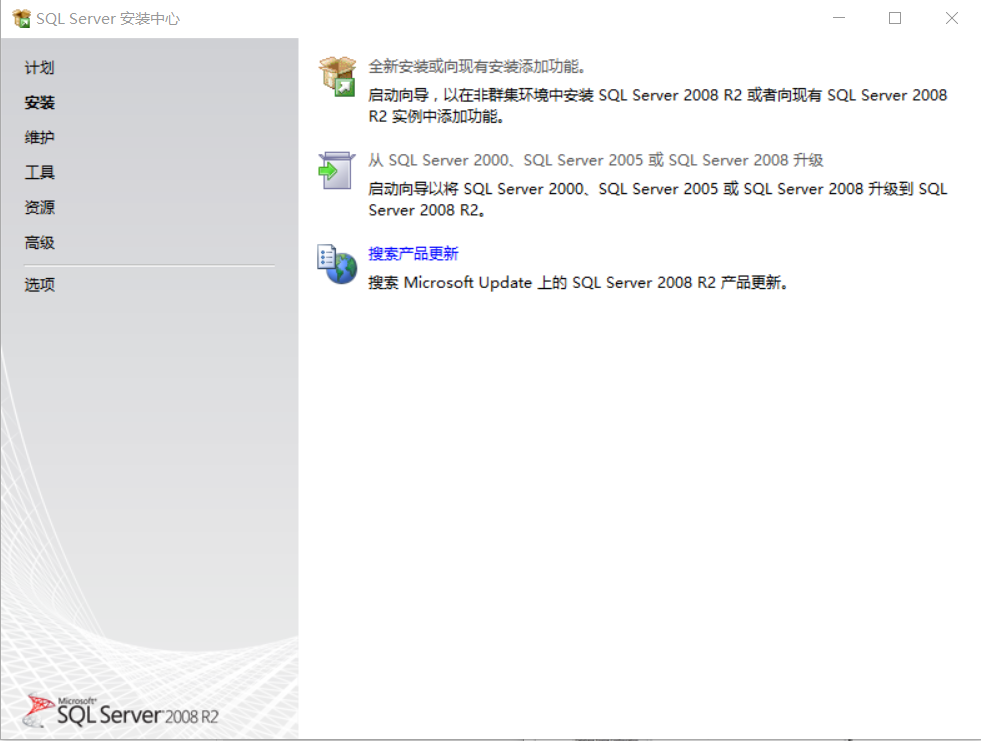Image resolution: width=981 pixels, height=741 pixels.
Task: Click the upgrade from SQL Server icon
Action: pos(337,170)
